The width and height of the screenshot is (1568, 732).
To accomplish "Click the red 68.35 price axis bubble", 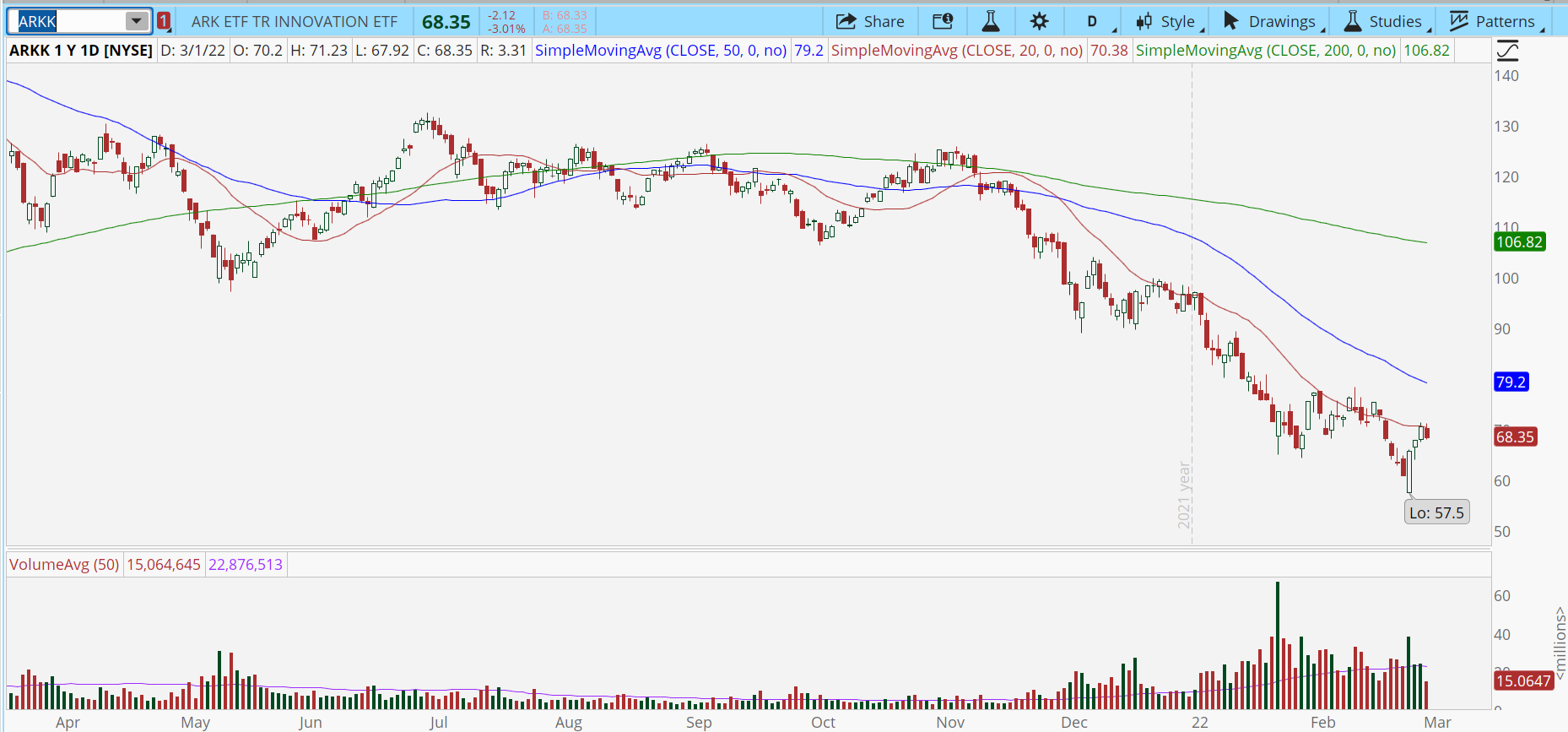I will (1515, 436).
